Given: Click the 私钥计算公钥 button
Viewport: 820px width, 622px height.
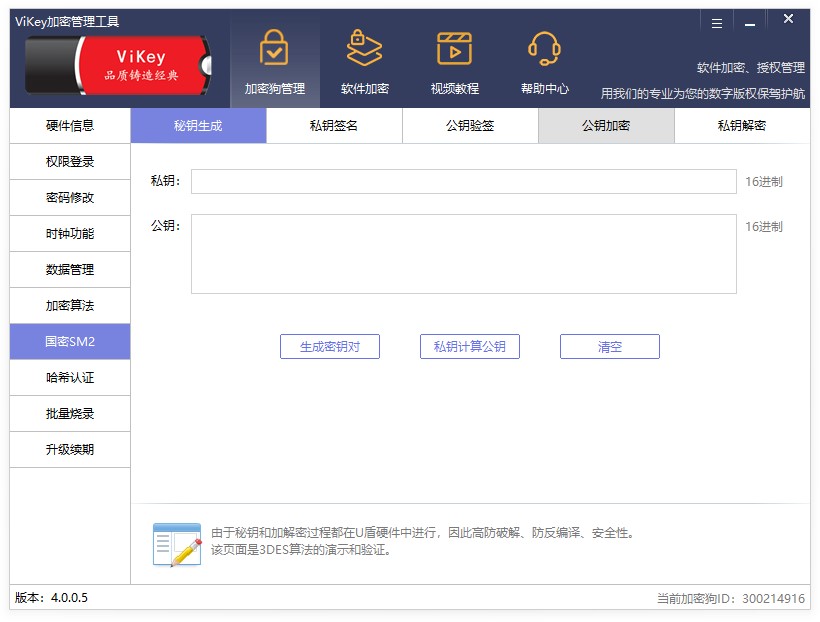Looking at the screenshot, I should [x=470, y=346].
